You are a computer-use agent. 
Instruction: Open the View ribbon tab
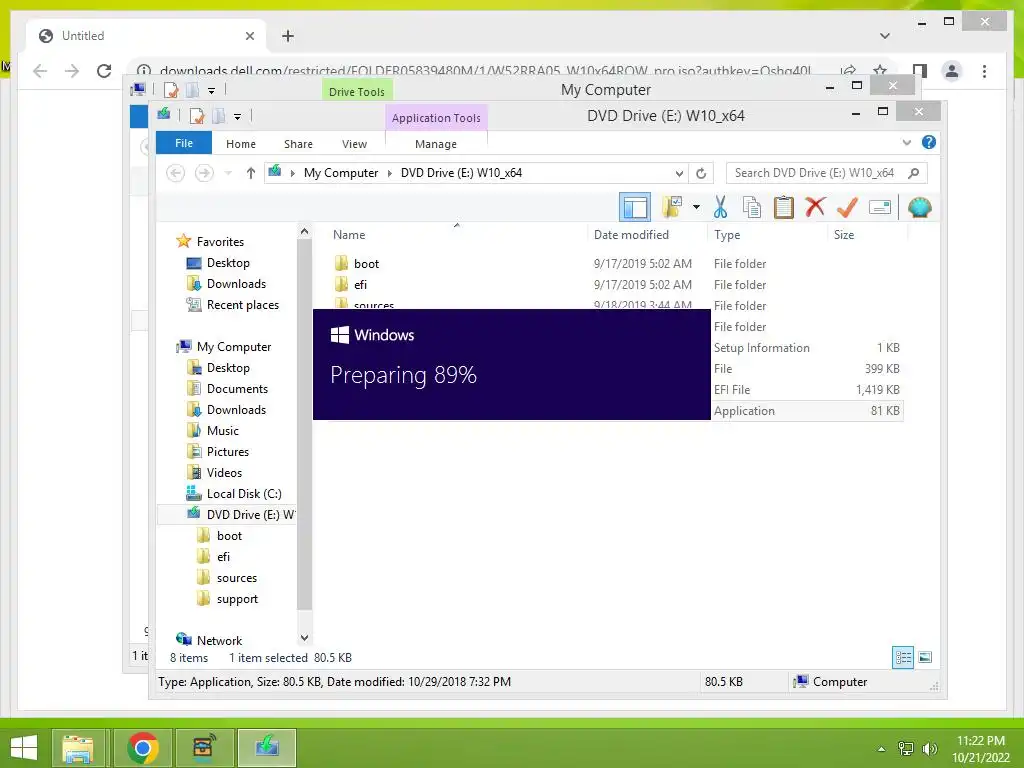click(354, 144)
